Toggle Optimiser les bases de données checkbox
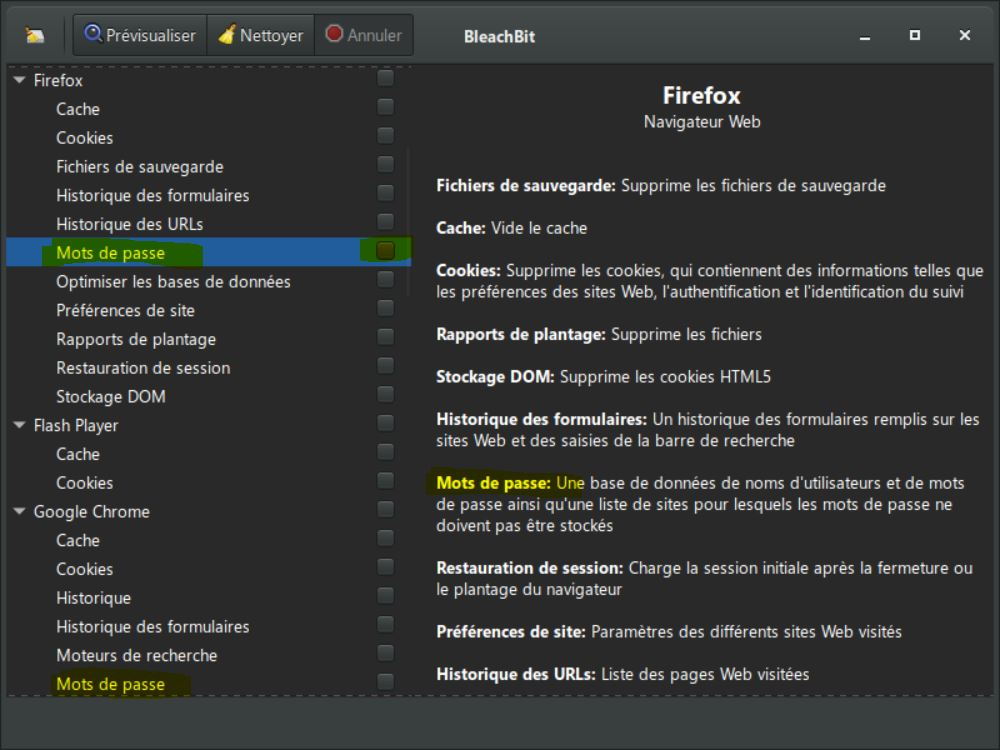The height and width of the screenshot is (750, 1000). click(x=385, y=279)
